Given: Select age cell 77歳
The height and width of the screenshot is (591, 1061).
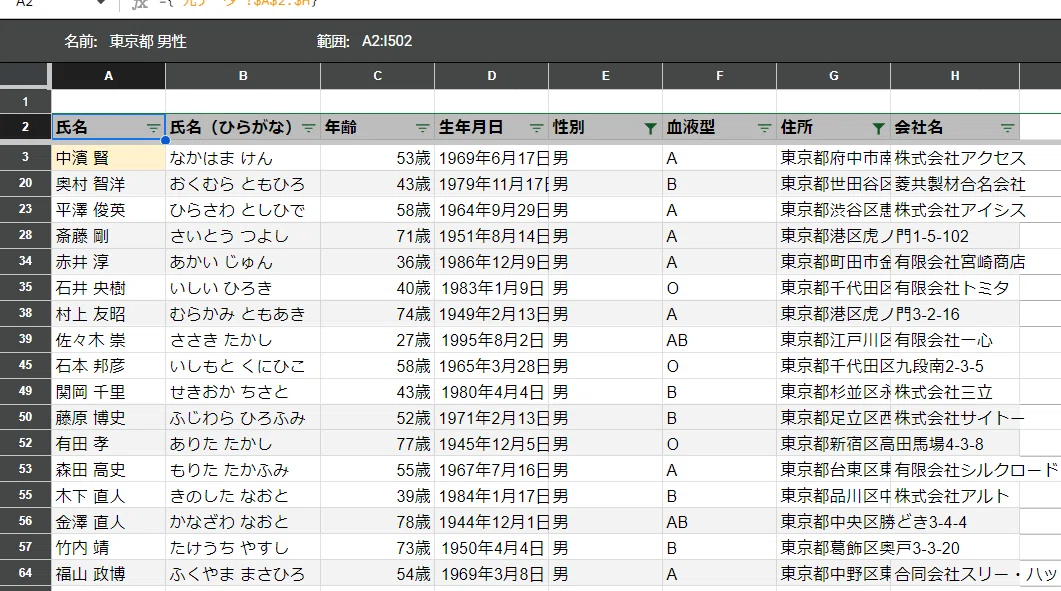Looking at the screenshot, I should (378, 443).
